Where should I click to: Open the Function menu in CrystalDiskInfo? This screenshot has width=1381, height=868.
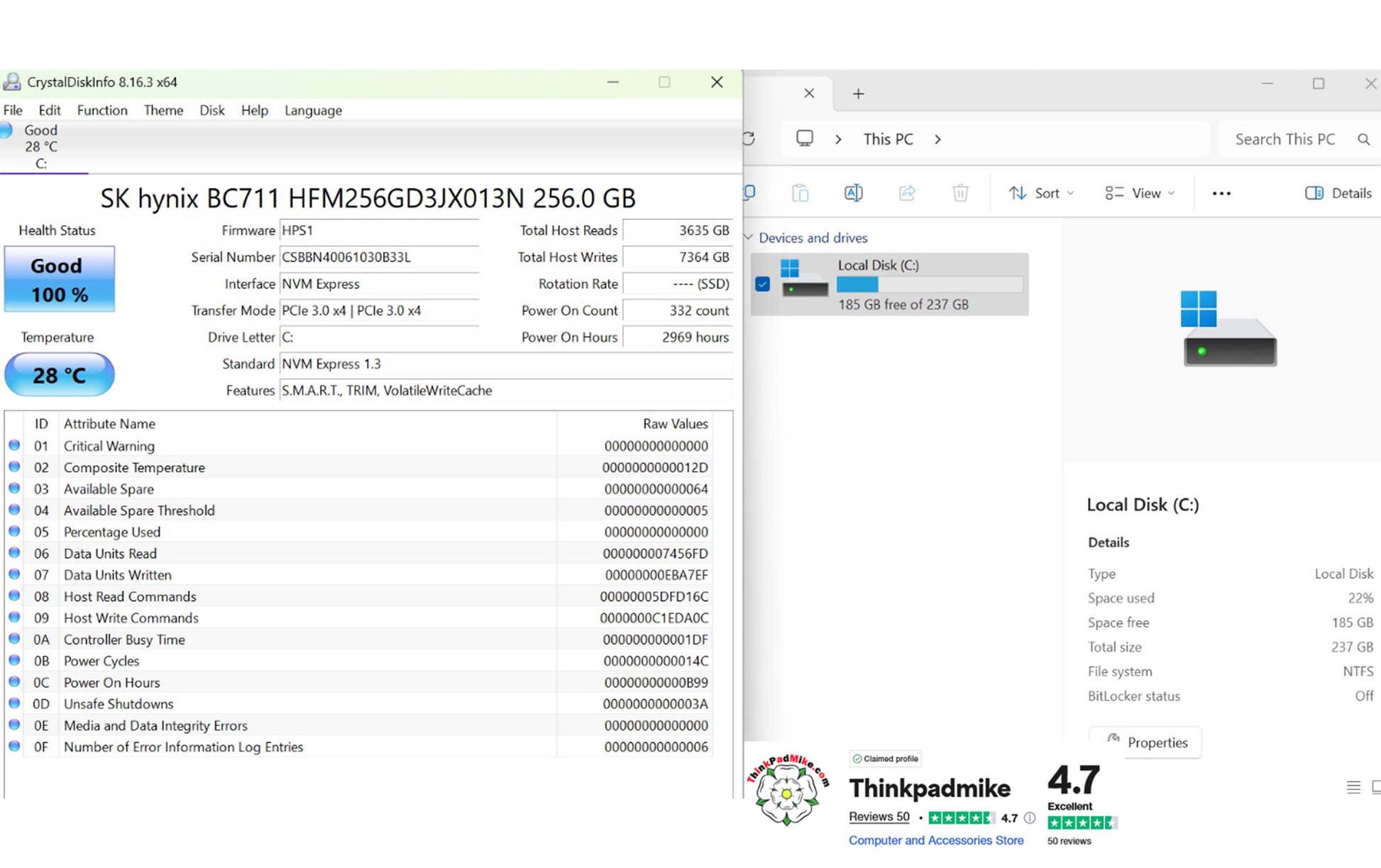tap(102, 110)
